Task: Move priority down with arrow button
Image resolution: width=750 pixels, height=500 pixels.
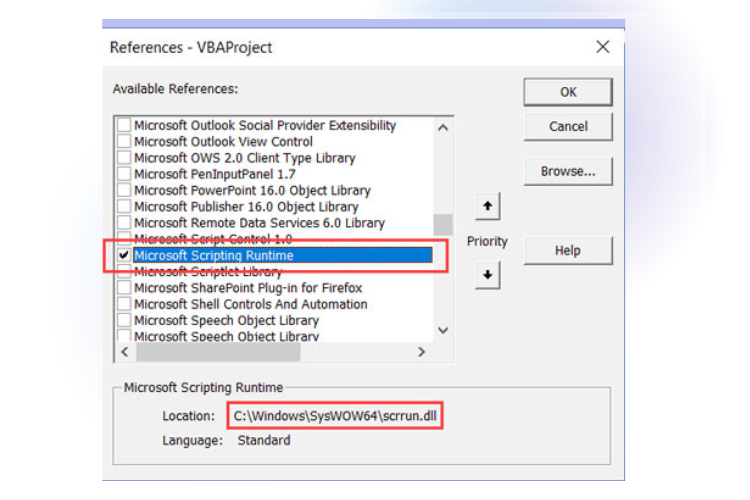Action: tap(487, 275)
